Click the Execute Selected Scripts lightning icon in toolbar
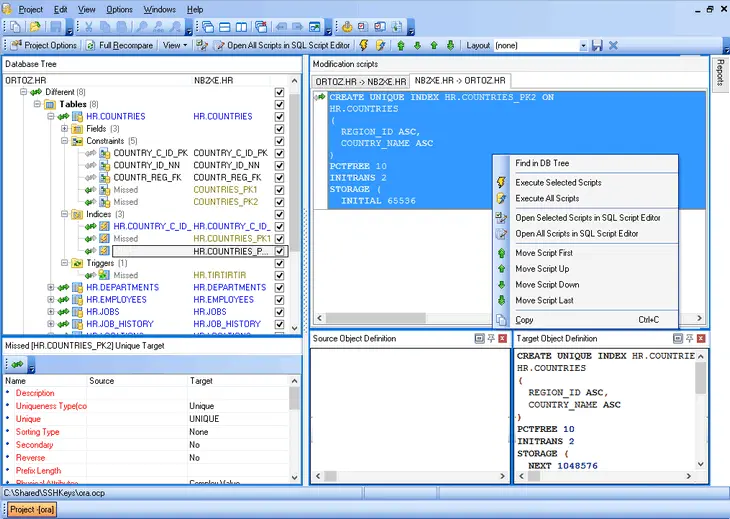This screenshot has width=730, height=519. point(364,45)
